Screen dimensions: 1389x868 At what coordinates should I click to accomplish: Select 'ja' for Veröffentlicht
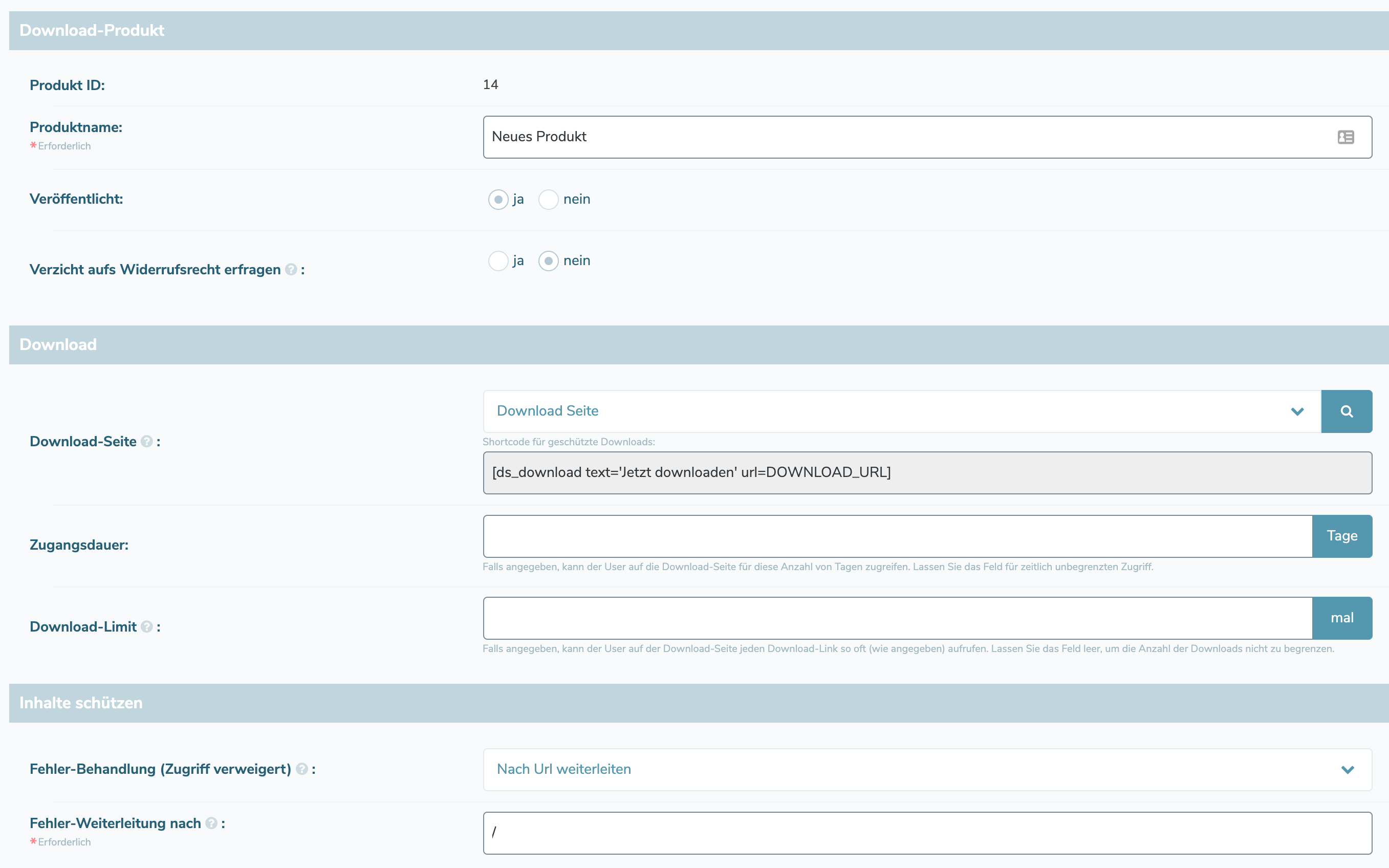498,199
